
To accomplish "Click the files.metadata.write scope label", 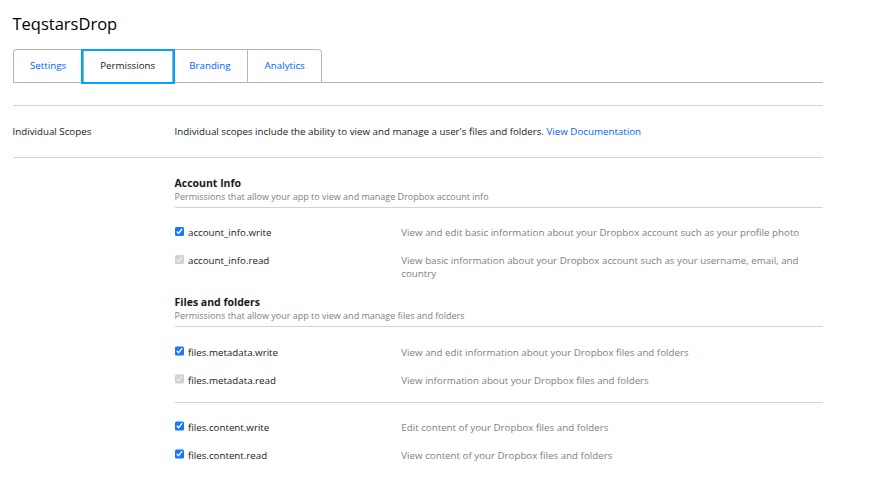I will pyautogui.click(x=233, y=353).
